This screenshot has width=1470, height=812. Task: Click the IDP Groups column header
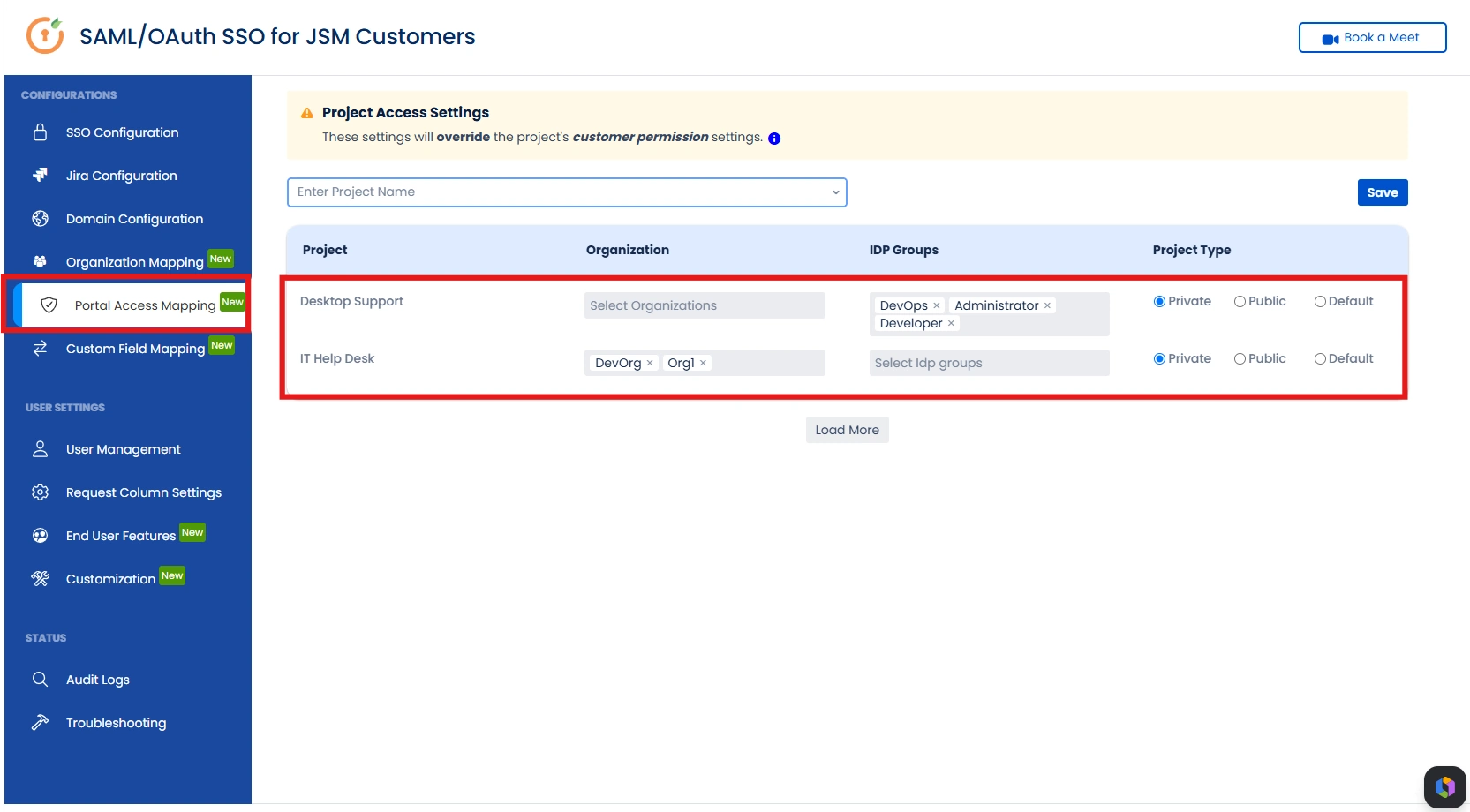point(904,250)
